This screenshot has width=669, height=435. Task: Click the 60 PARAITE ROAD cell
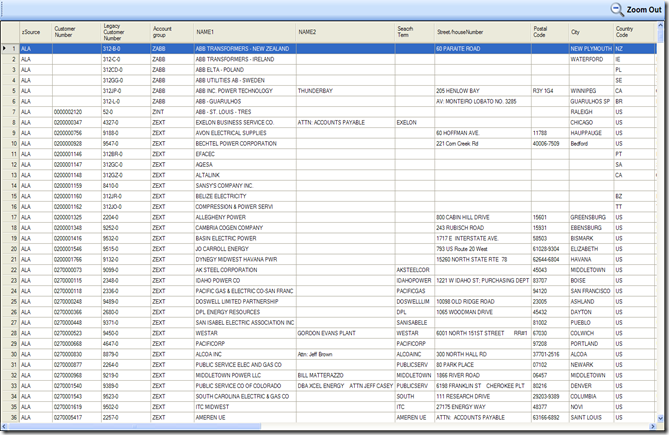[x=483, y=49]
